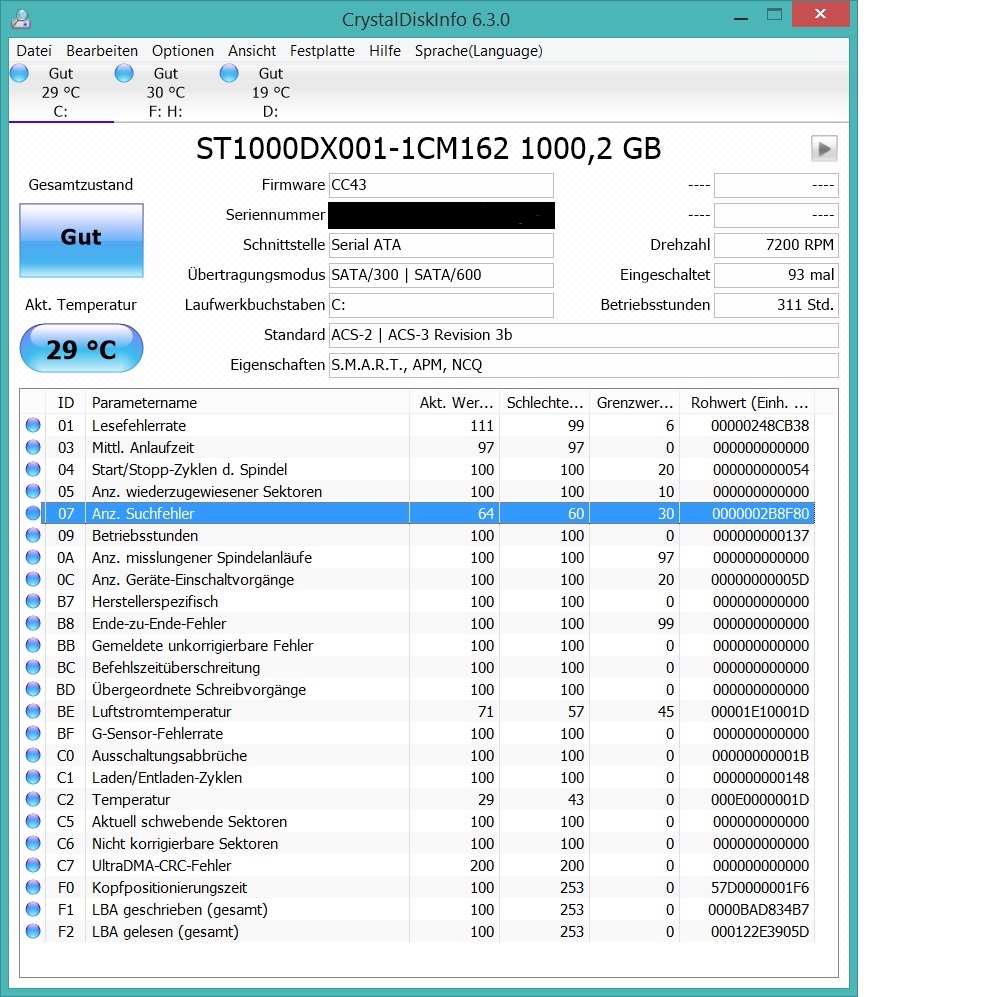Click status dot of Start/Stopp-Zyklen row

[x=33, y=469]
